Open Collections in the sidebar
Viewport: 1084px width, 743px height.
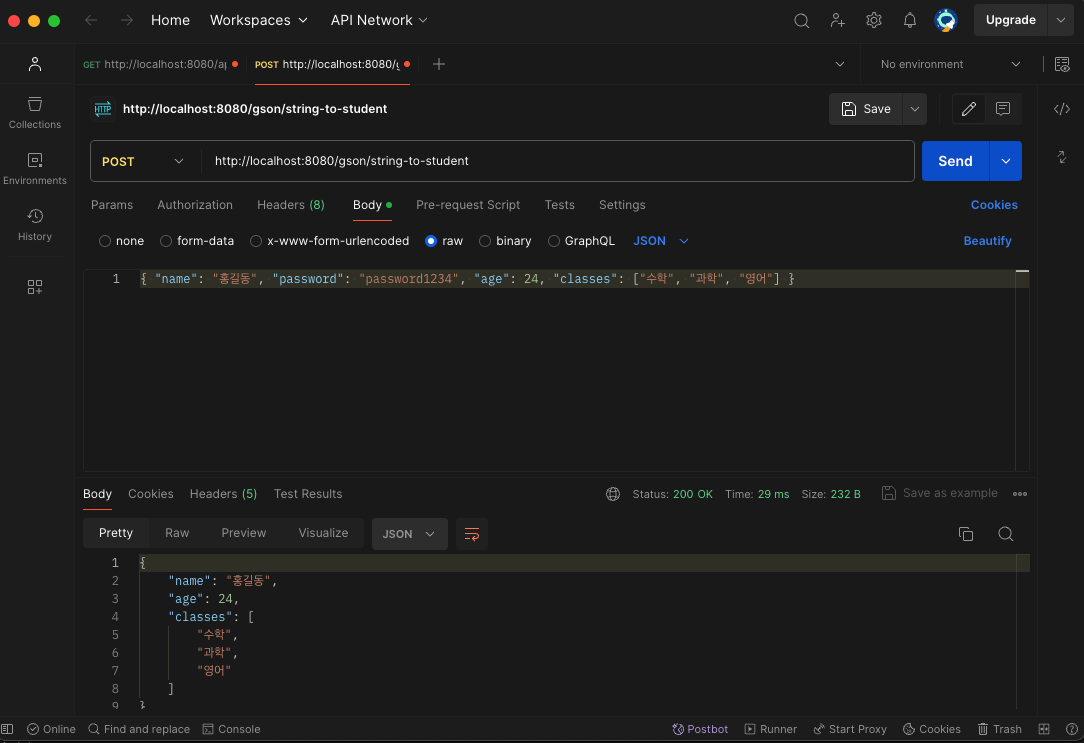35,113
